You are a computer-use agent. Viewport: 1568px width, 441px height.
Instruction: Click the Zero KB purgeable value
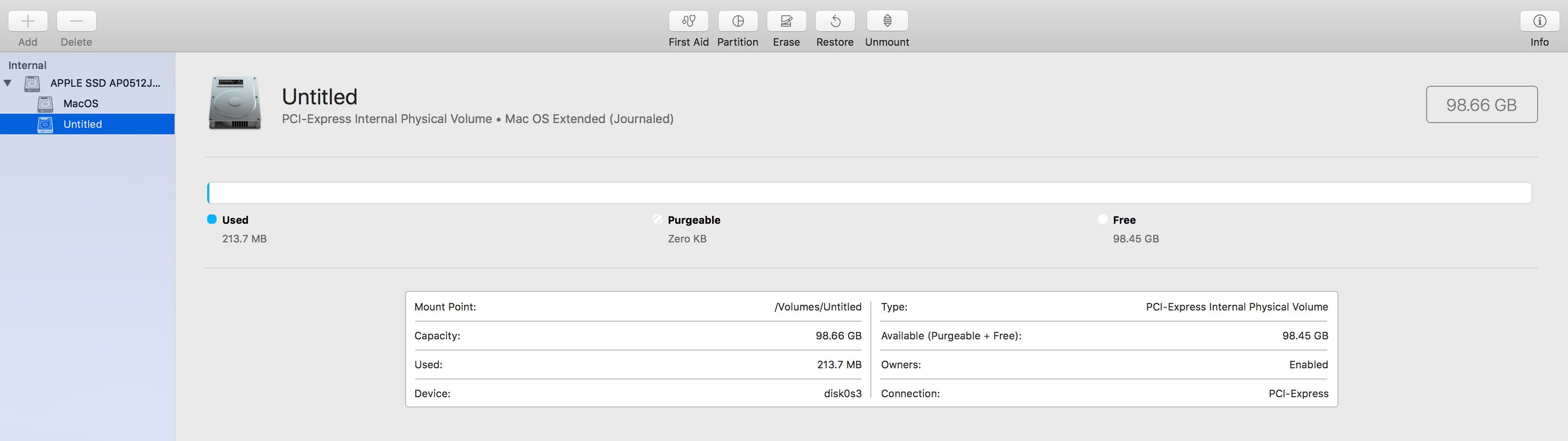(687, 239)
